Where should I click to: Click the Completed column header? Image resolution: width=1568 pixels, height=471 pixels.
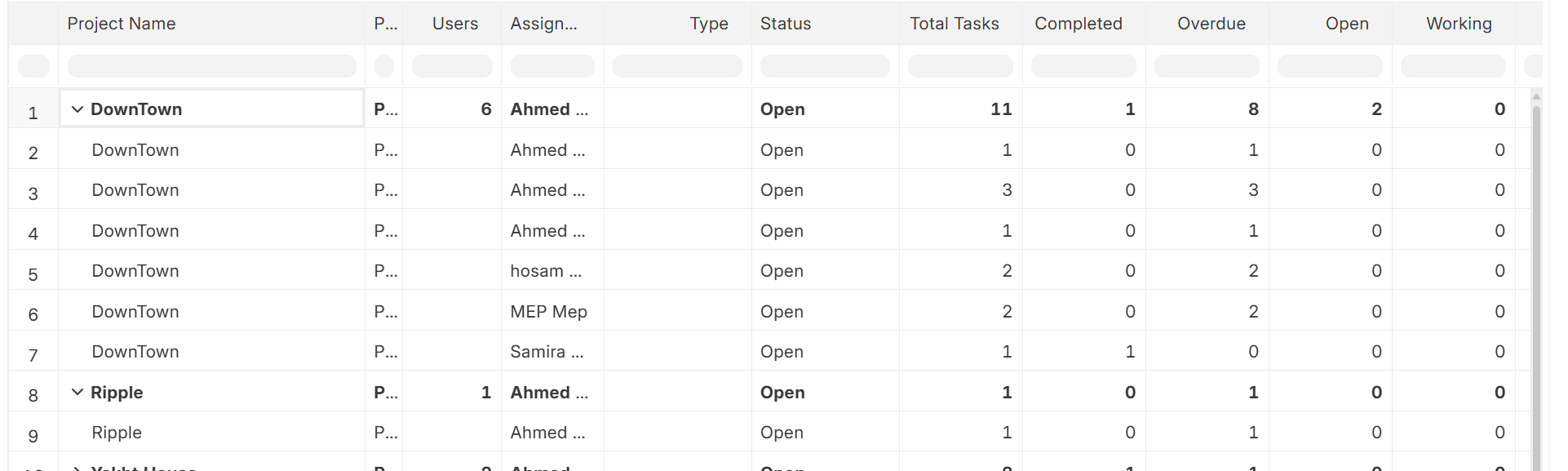coord(1078,24)
